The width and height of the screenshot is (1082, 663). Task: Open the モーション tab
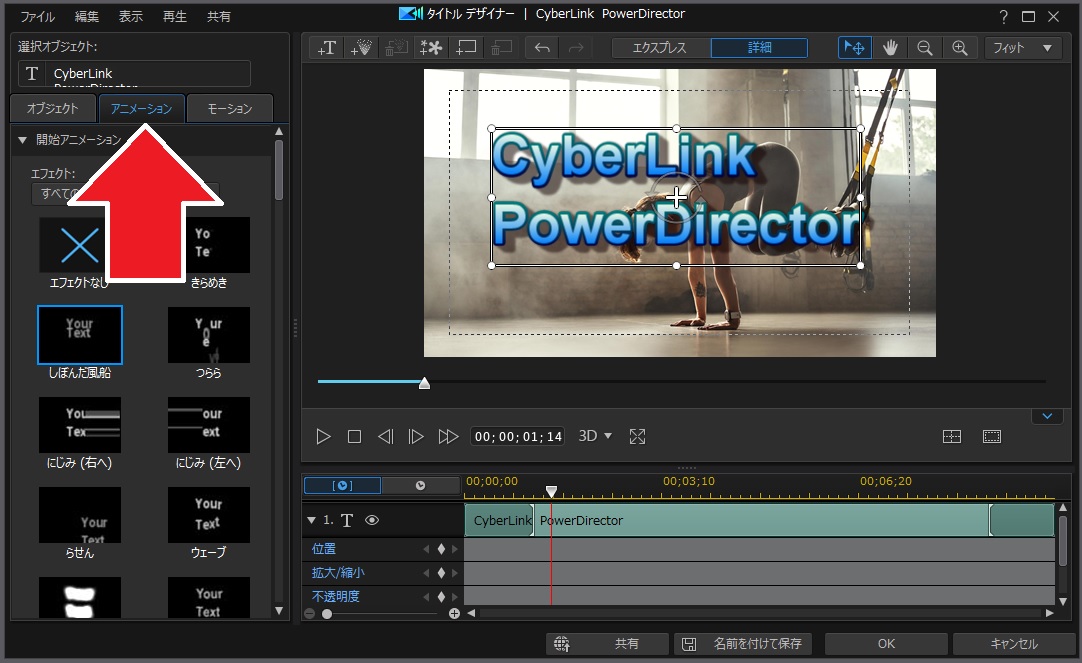[x=230, y=109]
